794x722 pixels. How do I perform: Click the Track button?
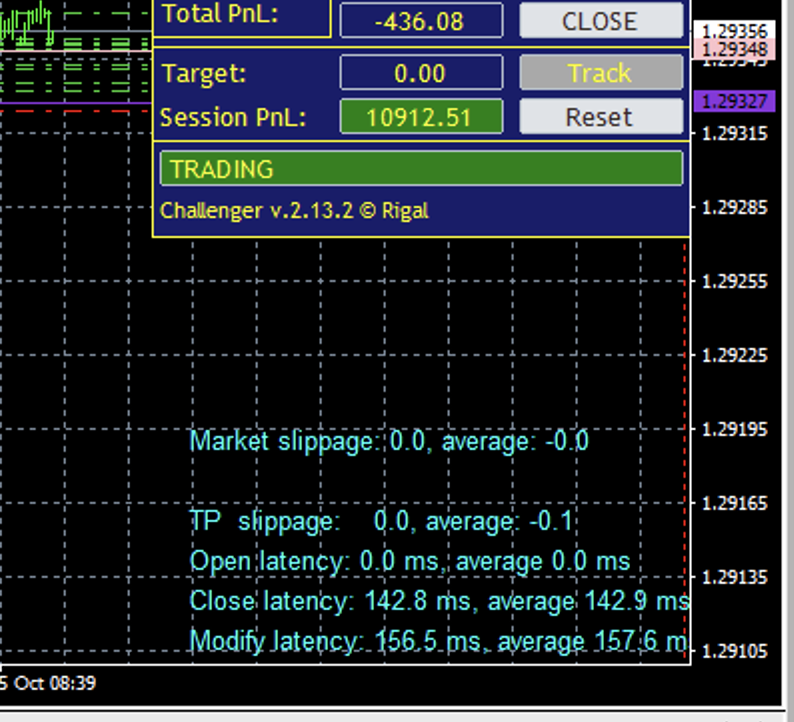point(601,73)
